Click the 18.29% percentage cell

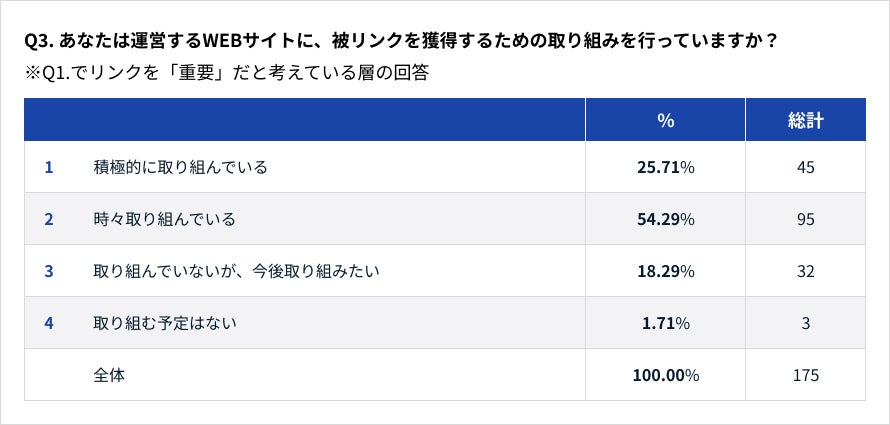tap(665, 271)
